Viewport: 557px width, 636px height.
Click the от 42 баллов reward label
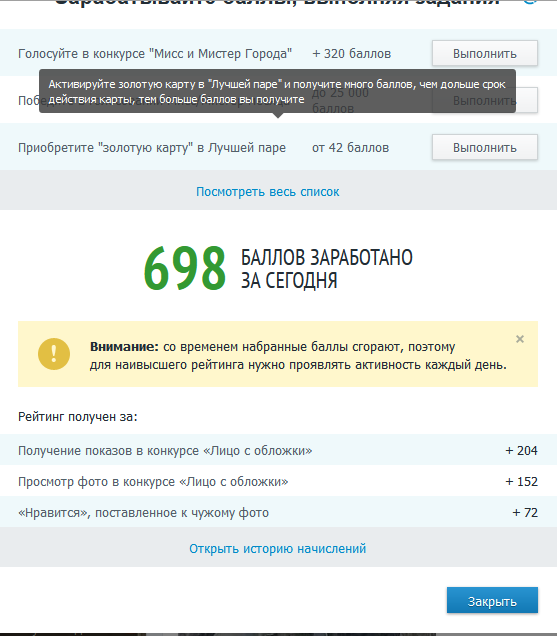350,148
